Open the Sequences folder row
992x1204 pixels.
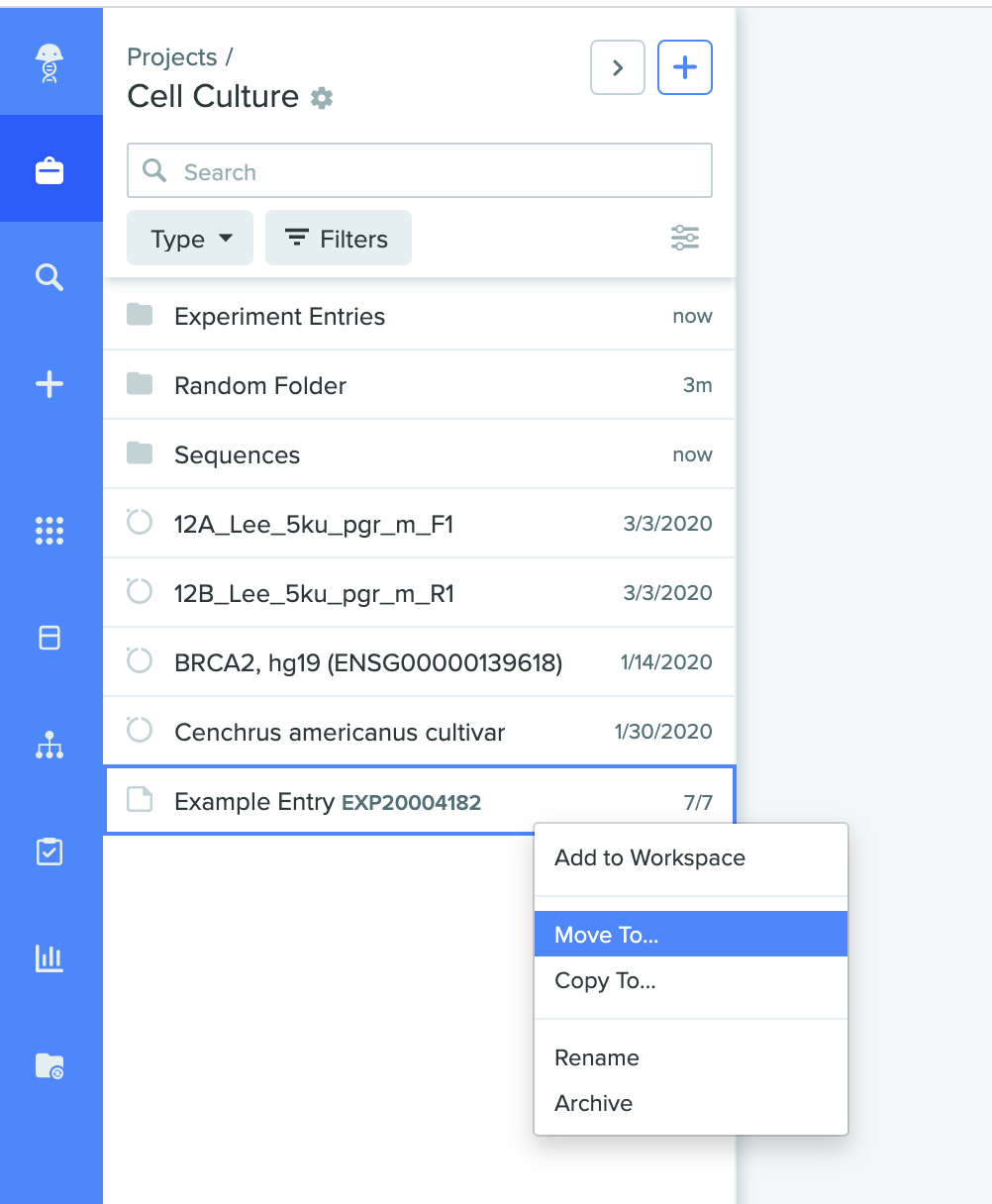(x=419, y=454)
